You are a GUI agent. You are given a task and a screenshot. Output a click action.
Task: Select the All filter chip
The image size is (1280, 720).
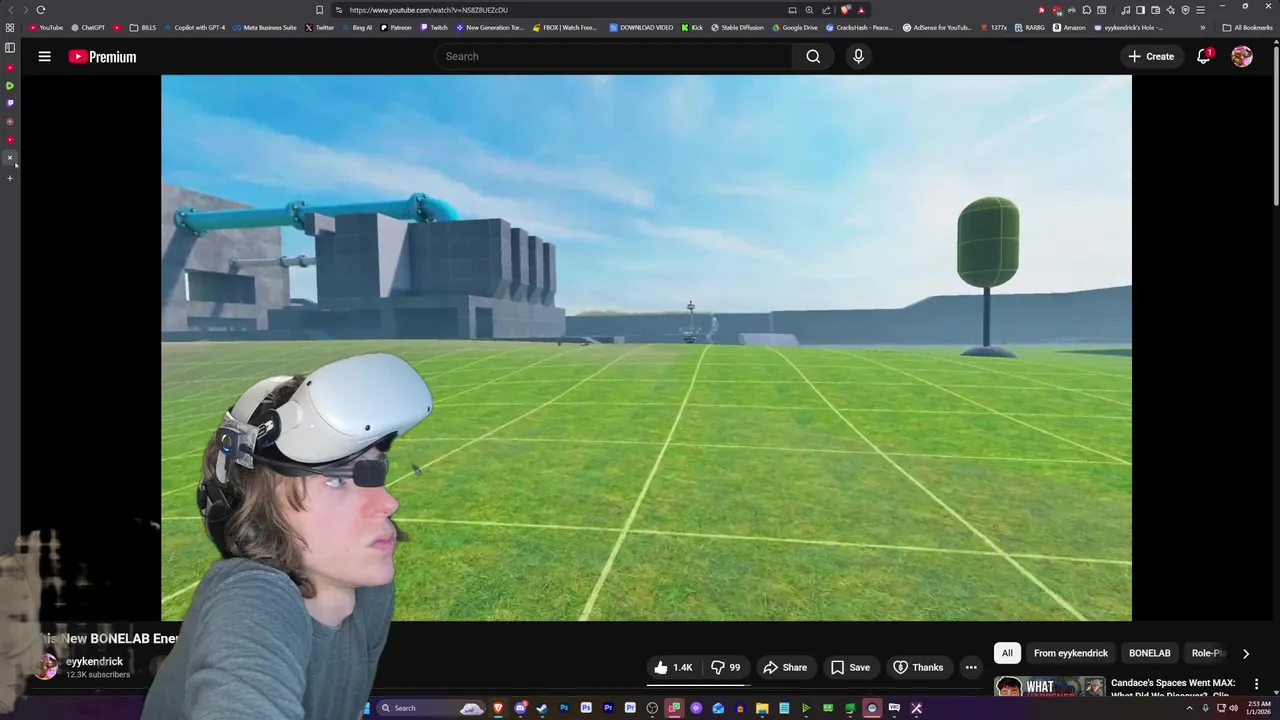click(x=1007, y=653)
